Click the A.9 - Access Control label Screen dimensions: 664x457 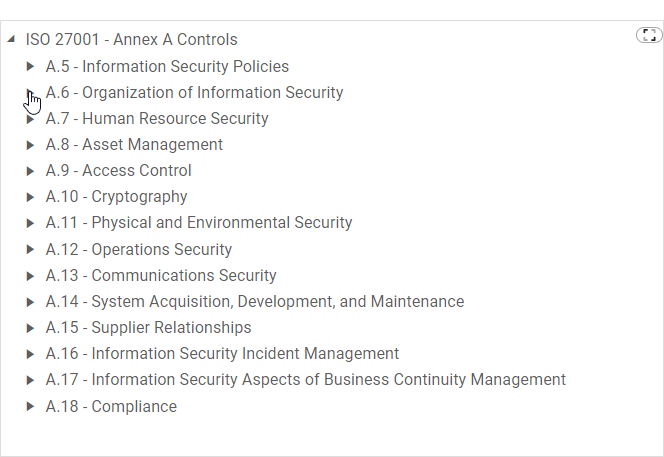[x=118, y=171]
